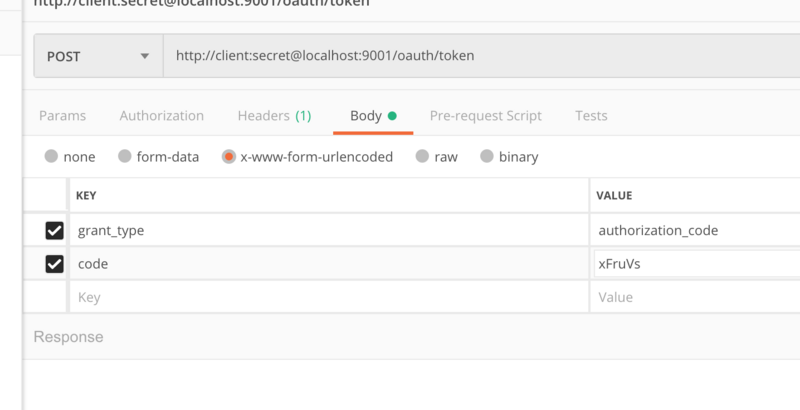Select the Body tab
Viewport: 800px width, 410px height.
pyautogui.click(x=366, y=115)
